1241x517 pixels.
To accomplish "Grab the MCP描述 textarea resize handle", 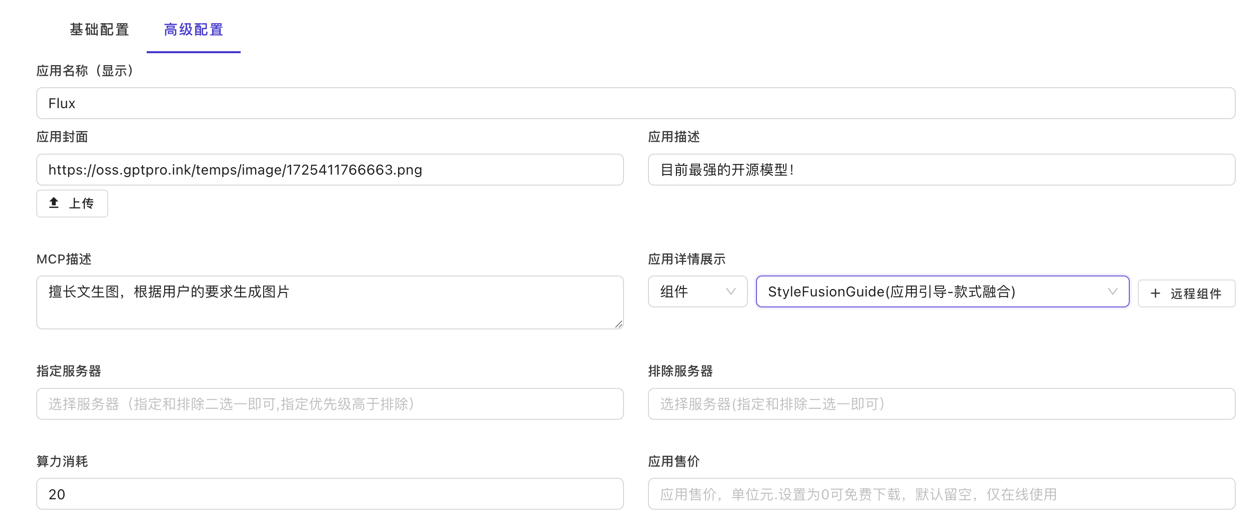I will (x=618, y=323).
